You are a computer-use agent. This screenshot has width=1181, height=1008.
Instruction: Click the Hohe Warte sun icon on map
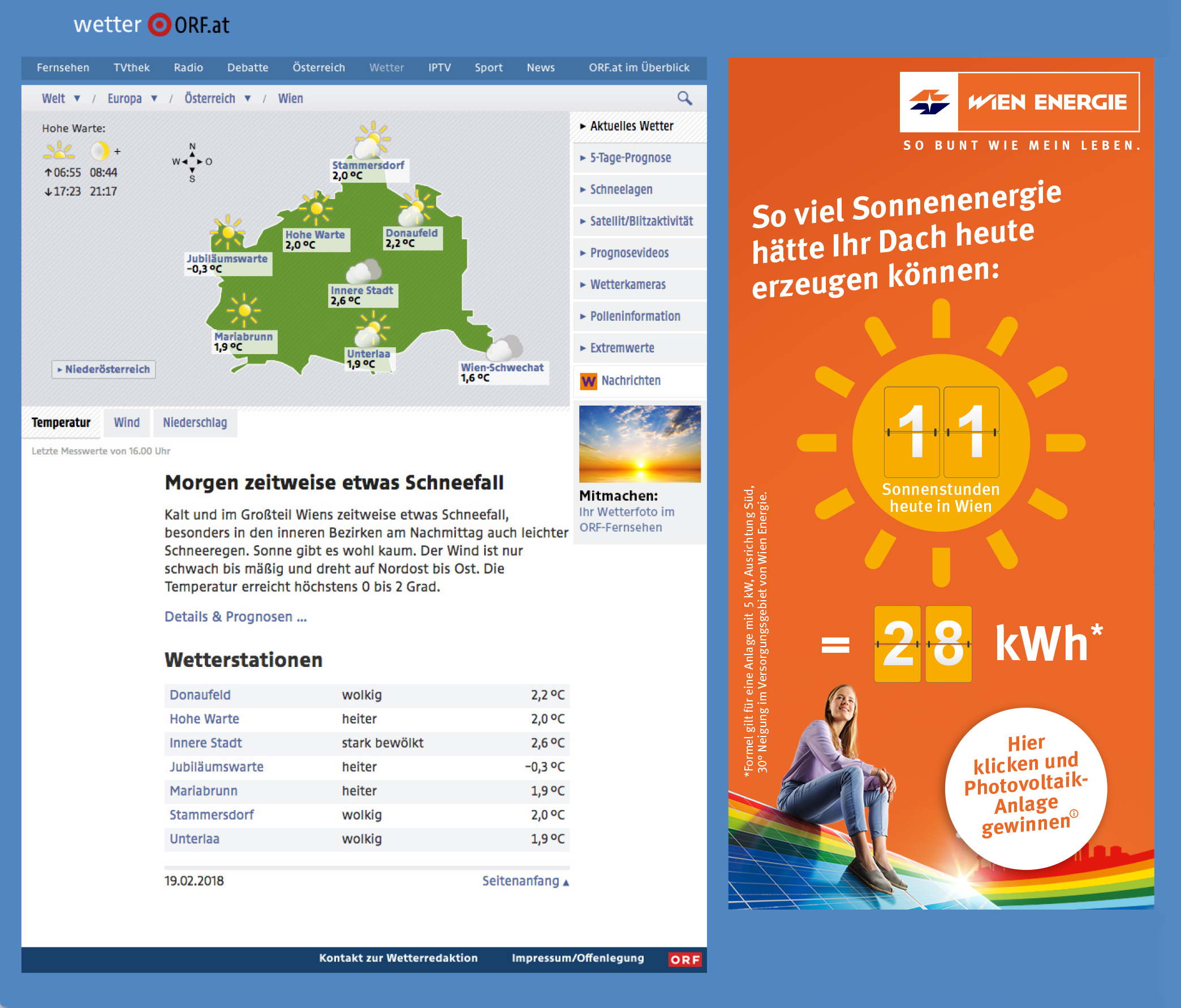point(316,208)
